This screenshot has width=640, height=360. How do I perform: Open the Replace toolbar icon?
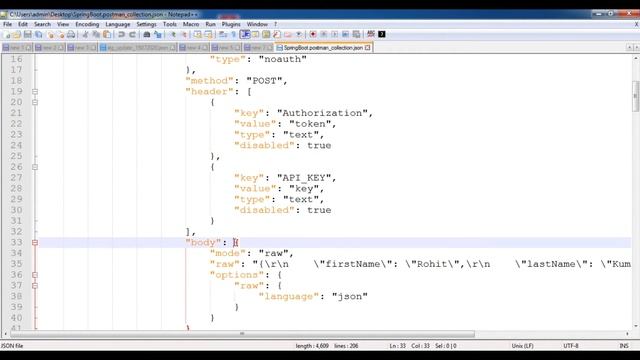(x=158, y=34)
